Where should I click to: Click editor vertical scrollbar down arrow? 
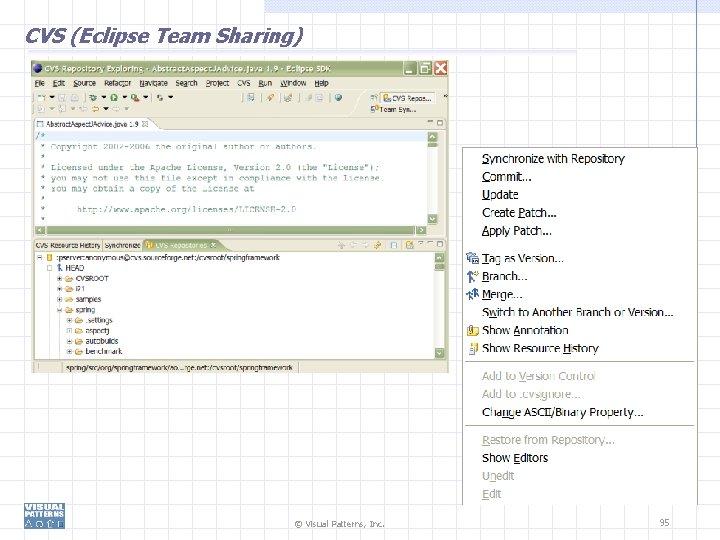(x=433, y=219)
